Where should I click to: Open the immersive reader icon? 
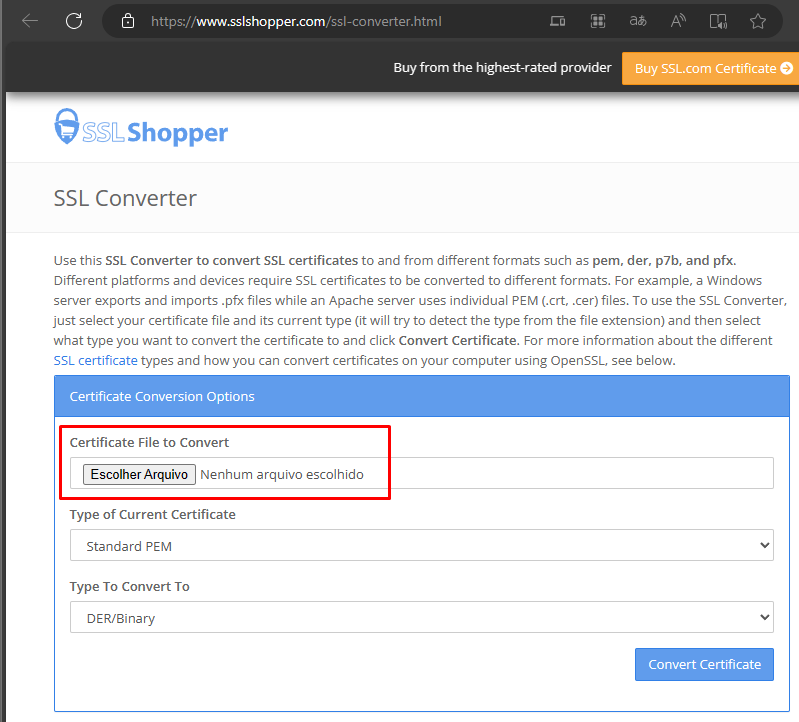718,21
